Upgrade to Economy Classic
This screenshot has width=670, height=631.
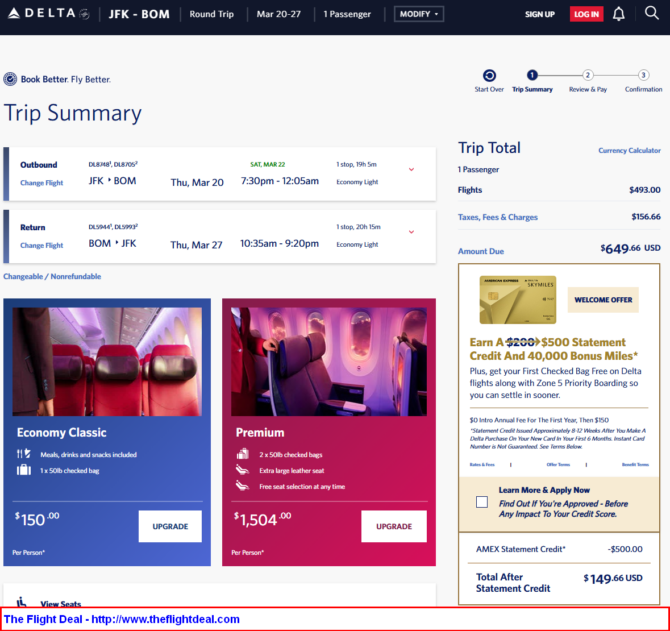coord(170,526)
